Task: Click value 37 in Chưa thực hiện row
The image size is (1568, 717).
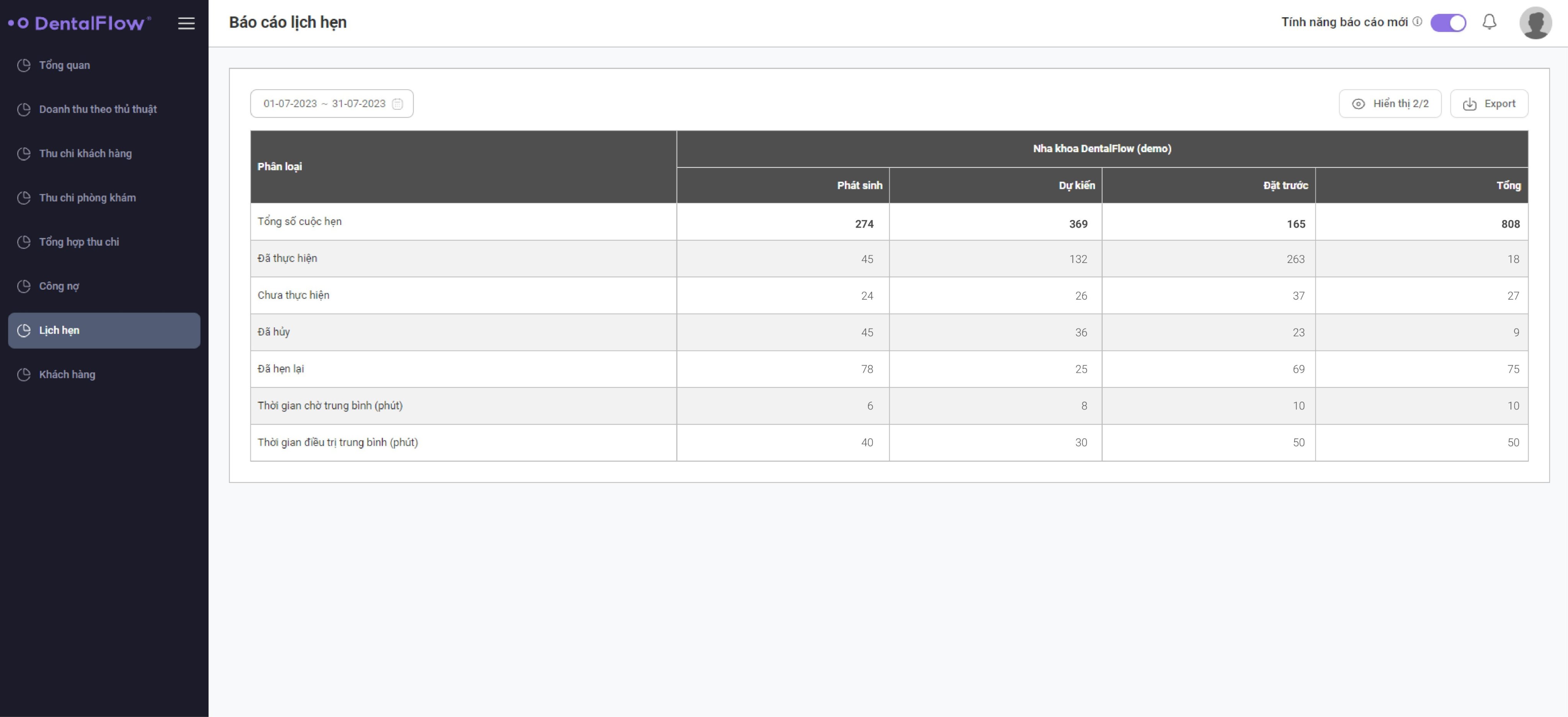Action: (1299, 296)
